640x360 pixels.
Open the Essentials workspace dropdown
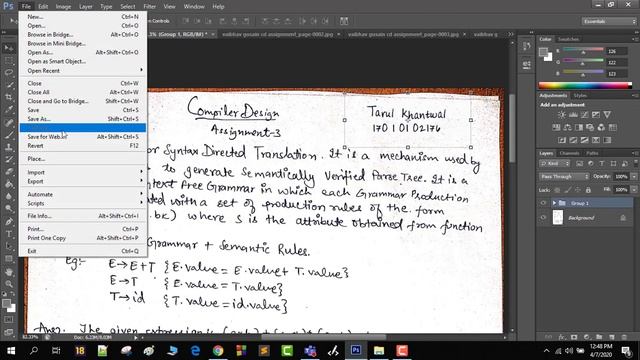coord(609,21)
